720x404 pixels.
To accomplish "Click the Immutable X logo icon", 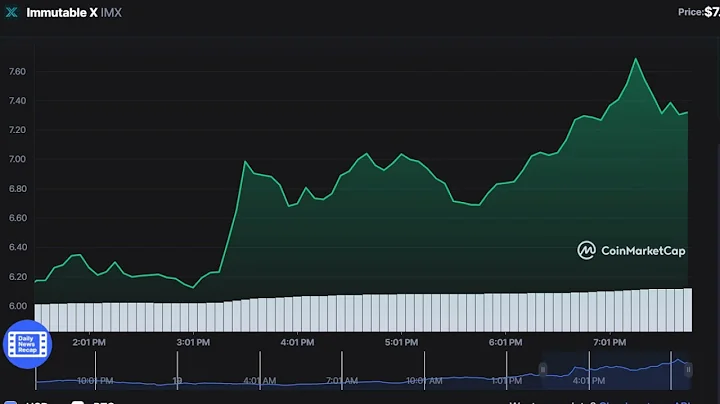I will tap(11, 12).
